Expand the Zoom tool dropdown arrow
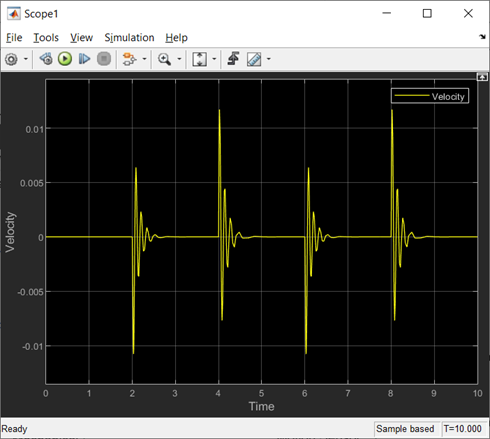 pos(179,59)
